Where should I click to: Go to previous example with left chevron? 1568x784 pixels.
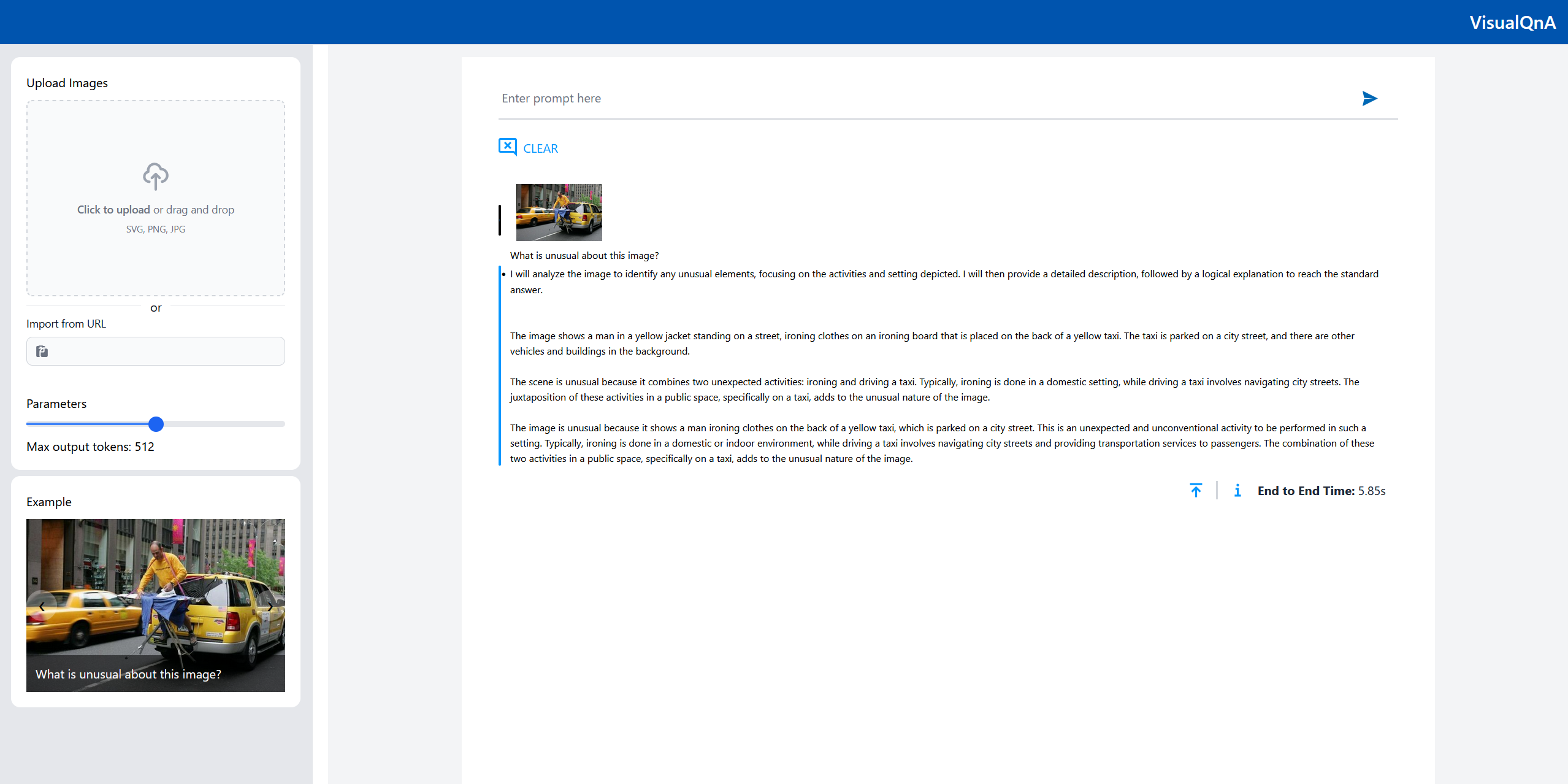point(42,607)
